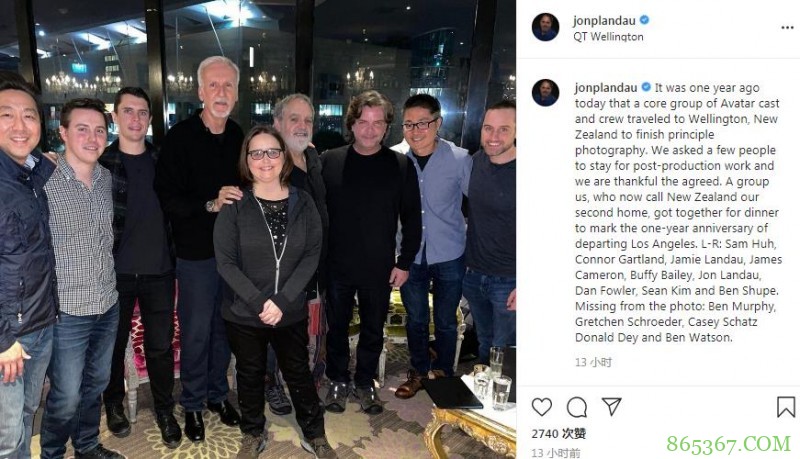
Task: Like the post with the heart icon
Action: (x=541, y=407)
